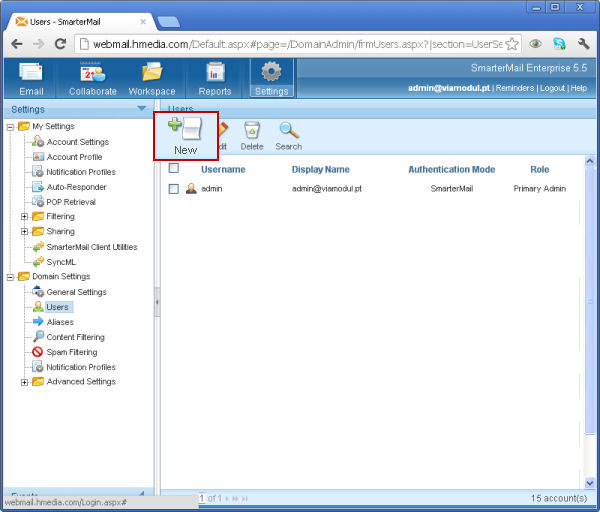Click the admin@viamodul.pt account link

[x=449, y=88]
